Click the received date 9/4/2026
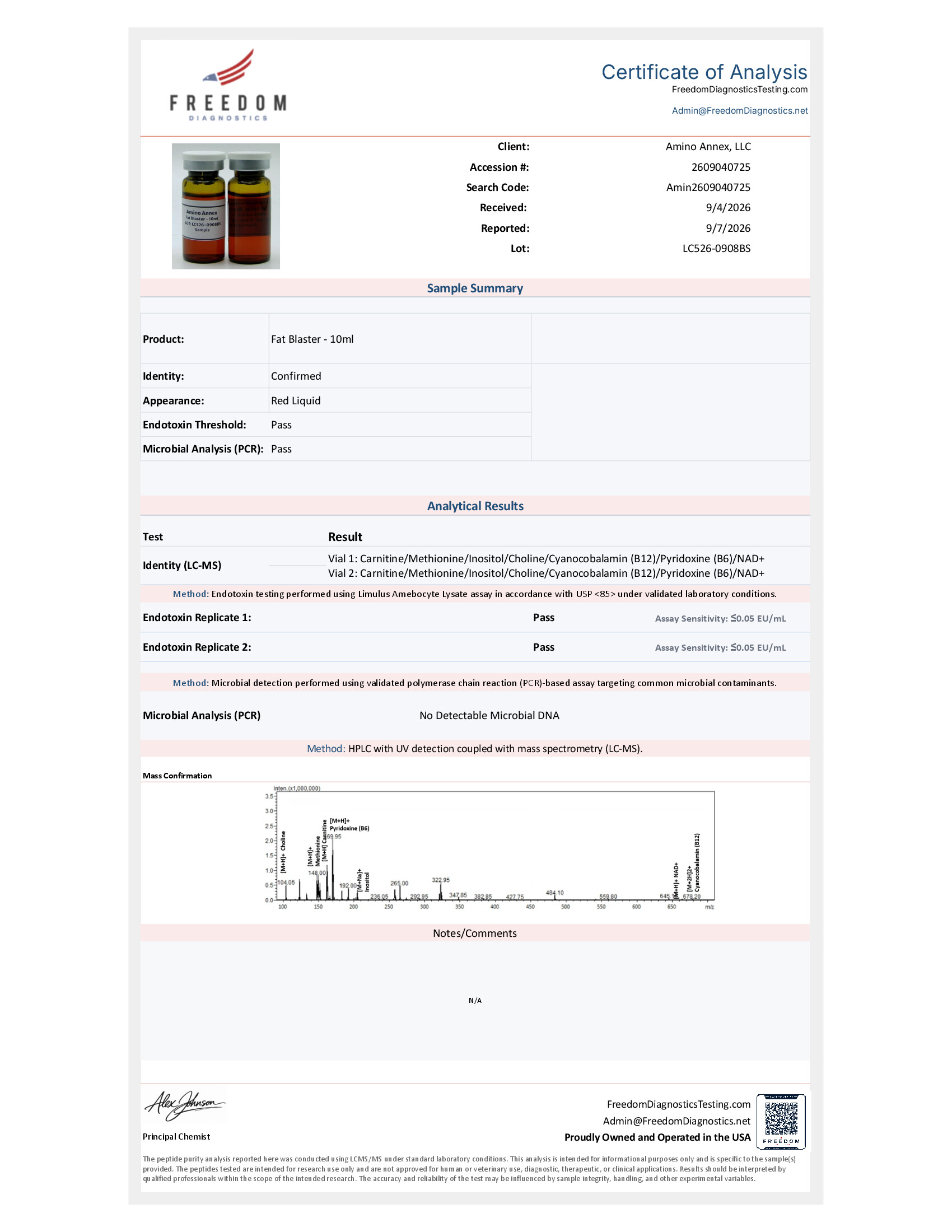 (728, 208)
